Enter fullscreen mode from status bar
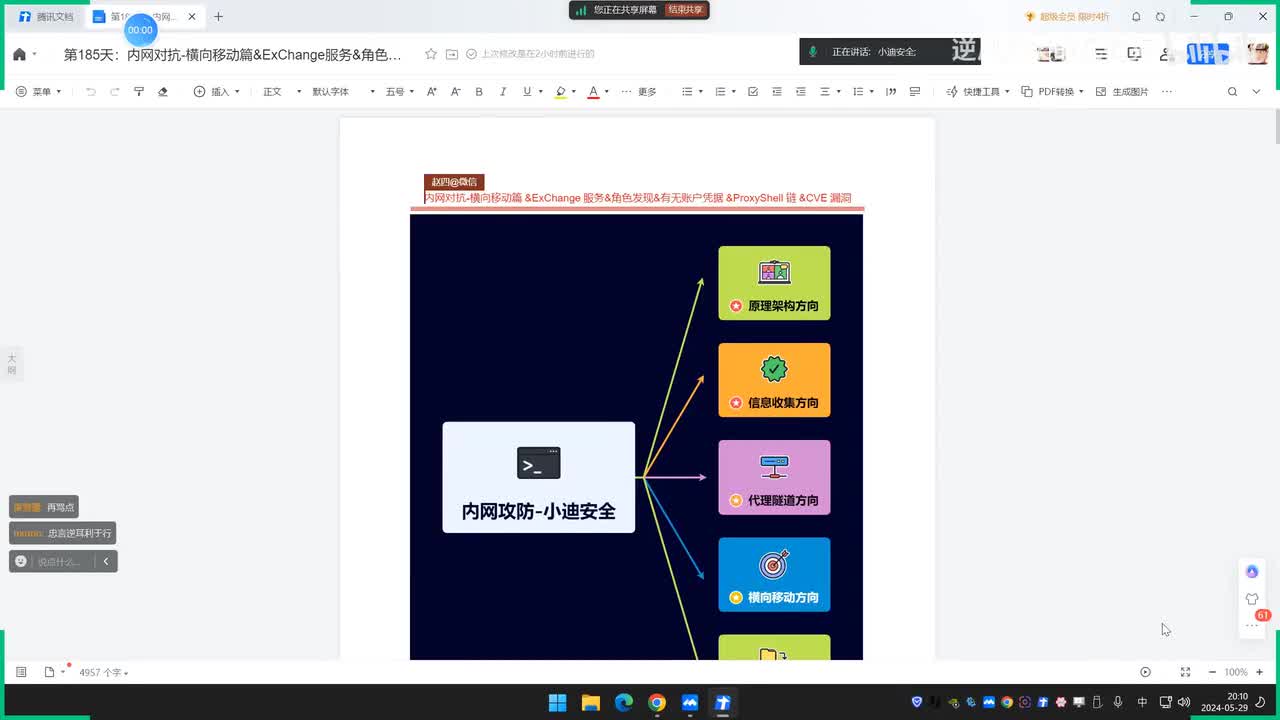 coord(1185,672)
